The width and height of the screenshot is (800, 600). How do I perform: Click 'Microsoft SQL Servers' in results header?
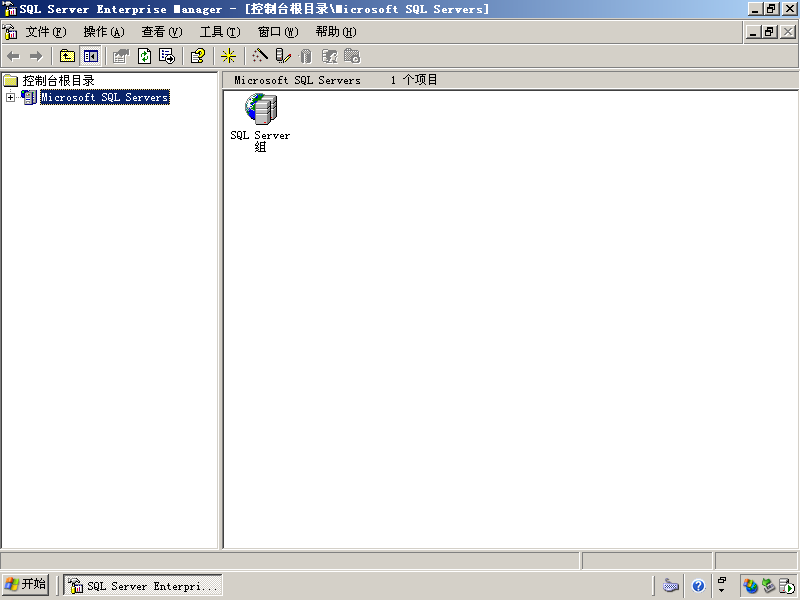point(297,80)
